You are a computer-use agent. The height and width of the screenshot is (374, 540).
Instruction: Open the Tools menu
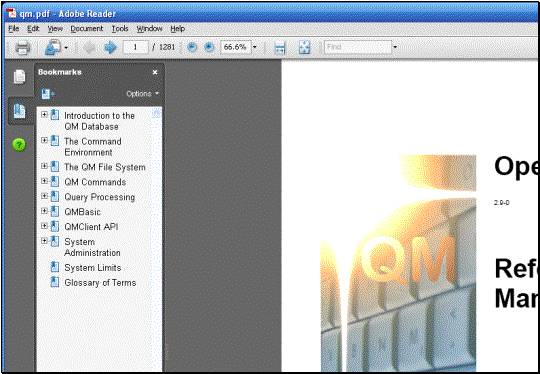click(x=120, y=29)
